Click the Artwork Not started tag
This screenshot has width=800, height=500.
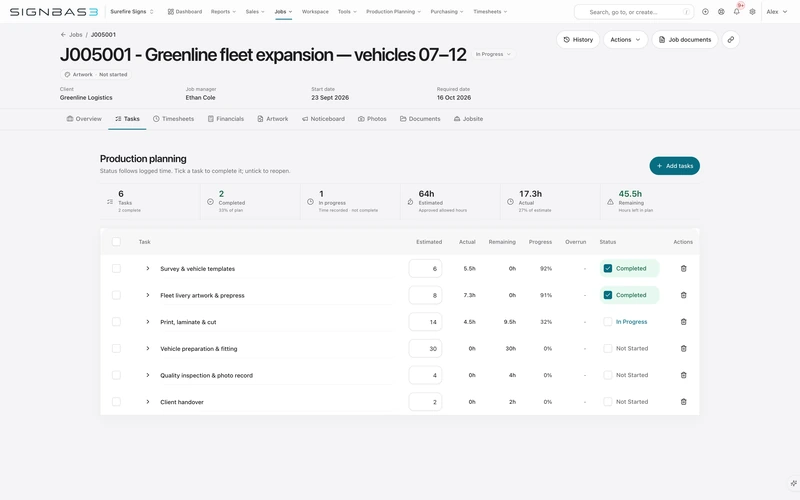tap(96, 74)
